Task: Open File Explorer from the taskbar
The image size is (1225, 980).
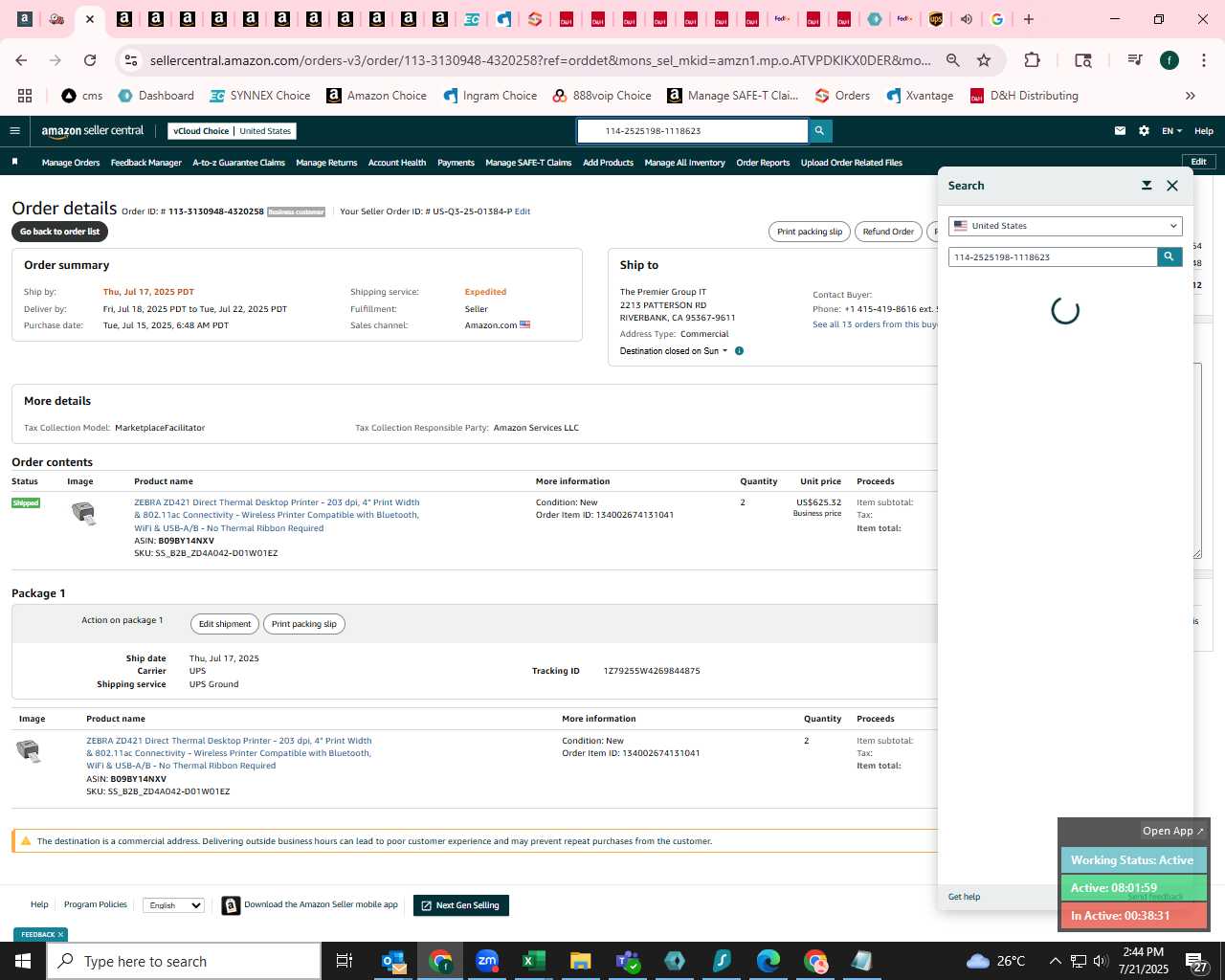Action: pos(581,961)
